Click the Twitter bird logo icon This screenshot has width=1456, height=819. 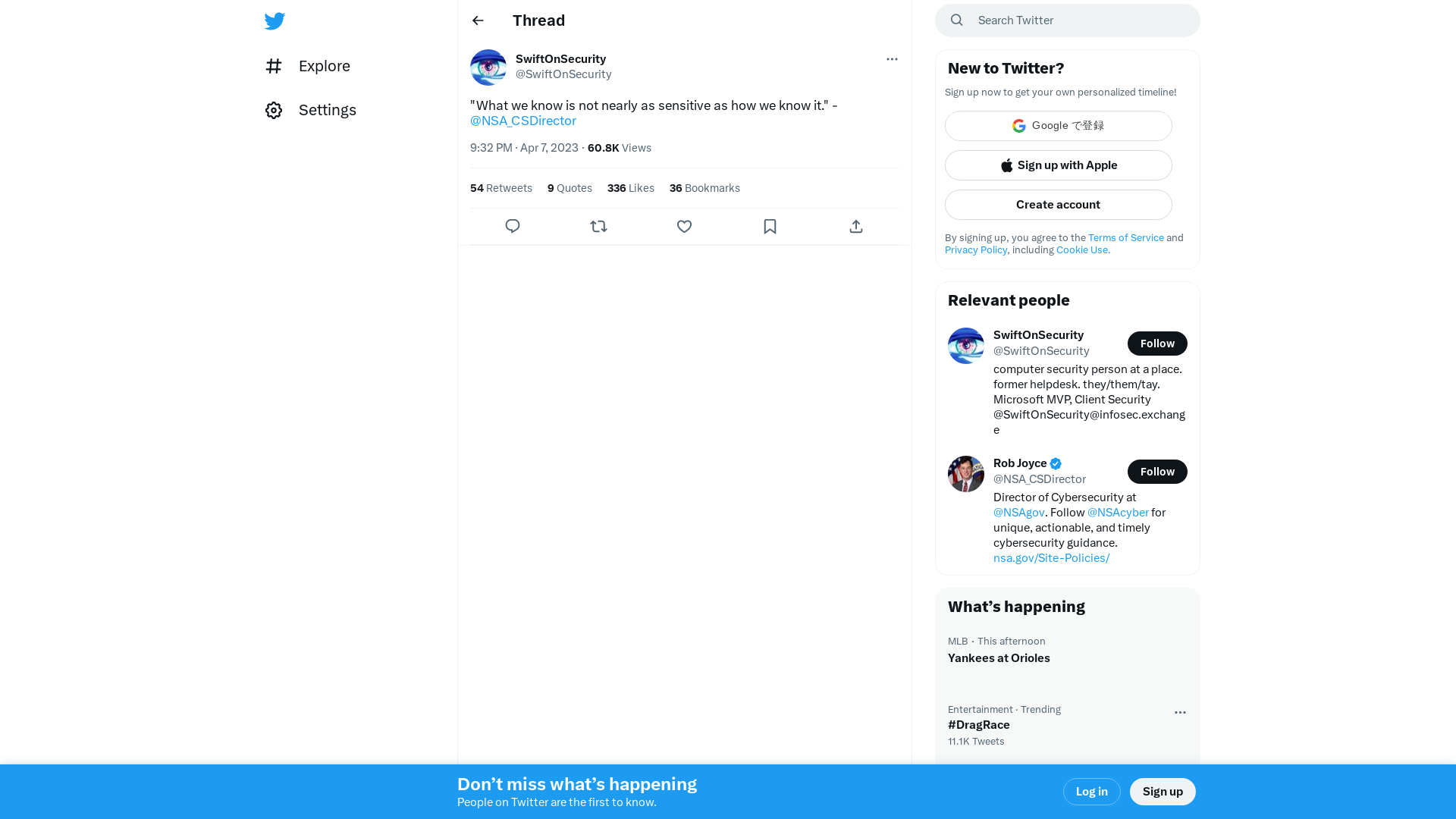coord(274,20)
